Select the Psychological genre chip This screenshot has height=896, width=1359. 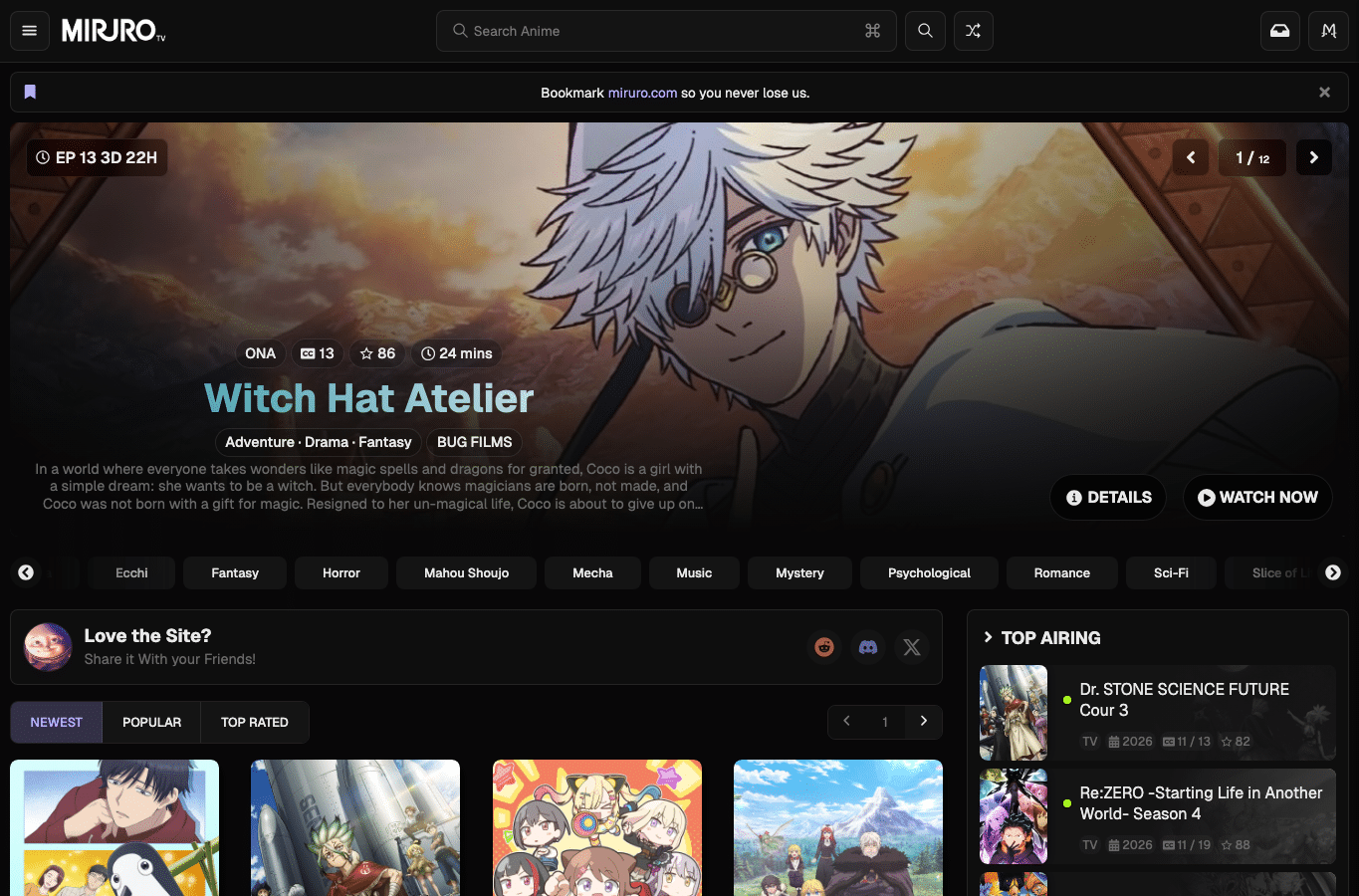(x=929, y=572)
